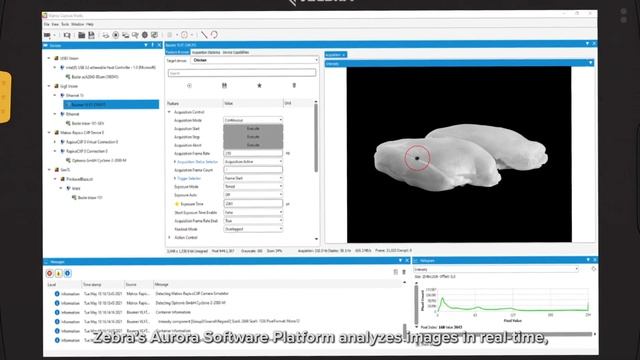This screenshot has height=360, width=640.
Task: Click the settings icon right of Intensity dropdown
Action: pos(593,269)
